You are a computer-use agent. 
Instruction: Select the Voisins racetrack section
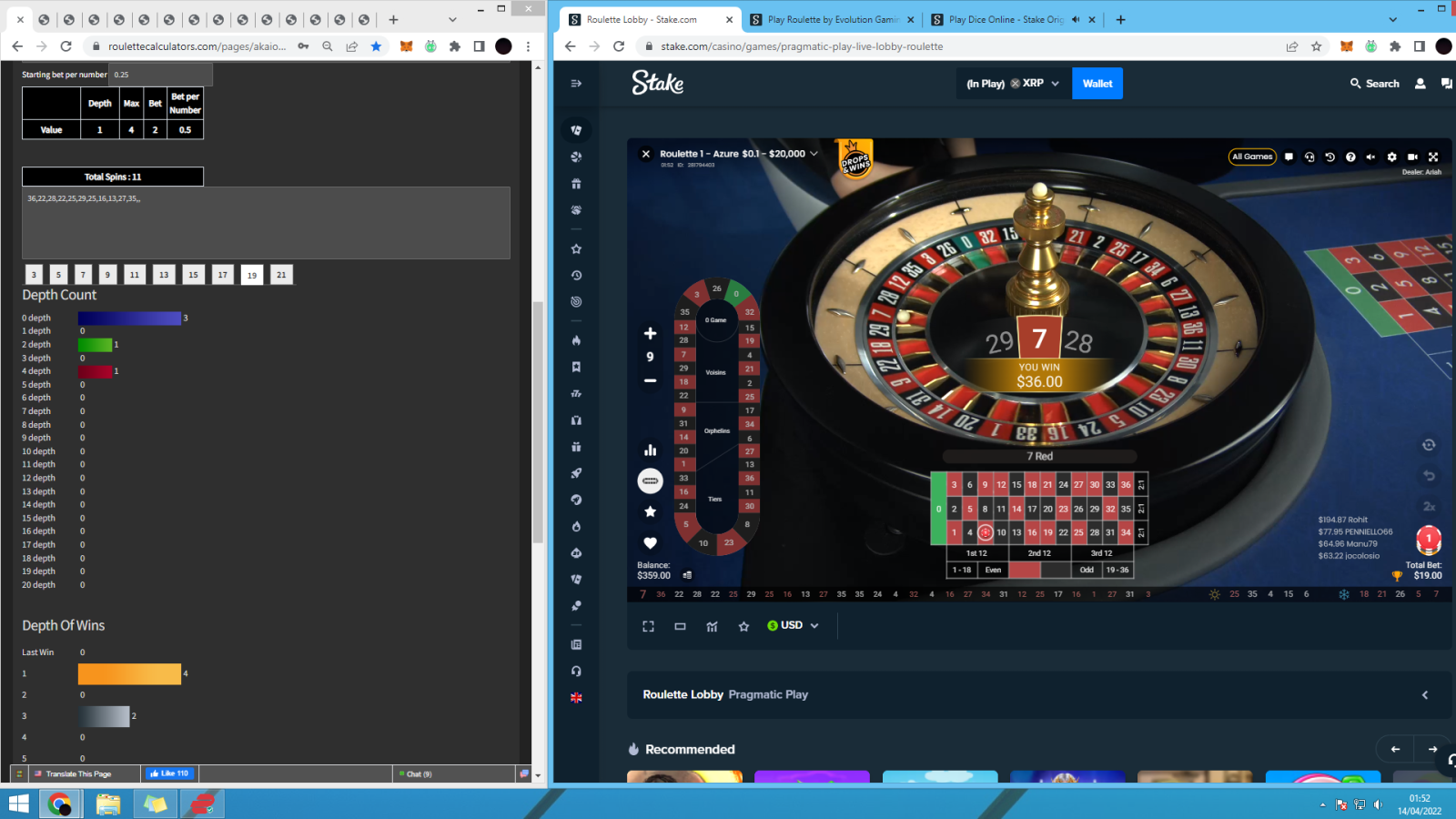coord(716,372)
